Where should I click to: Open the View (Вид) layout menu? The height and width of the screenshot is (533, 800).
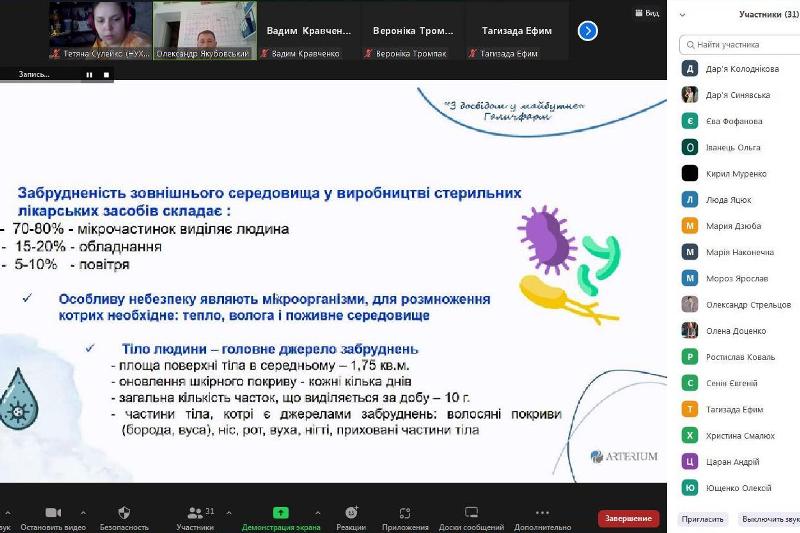coord(647,13)
